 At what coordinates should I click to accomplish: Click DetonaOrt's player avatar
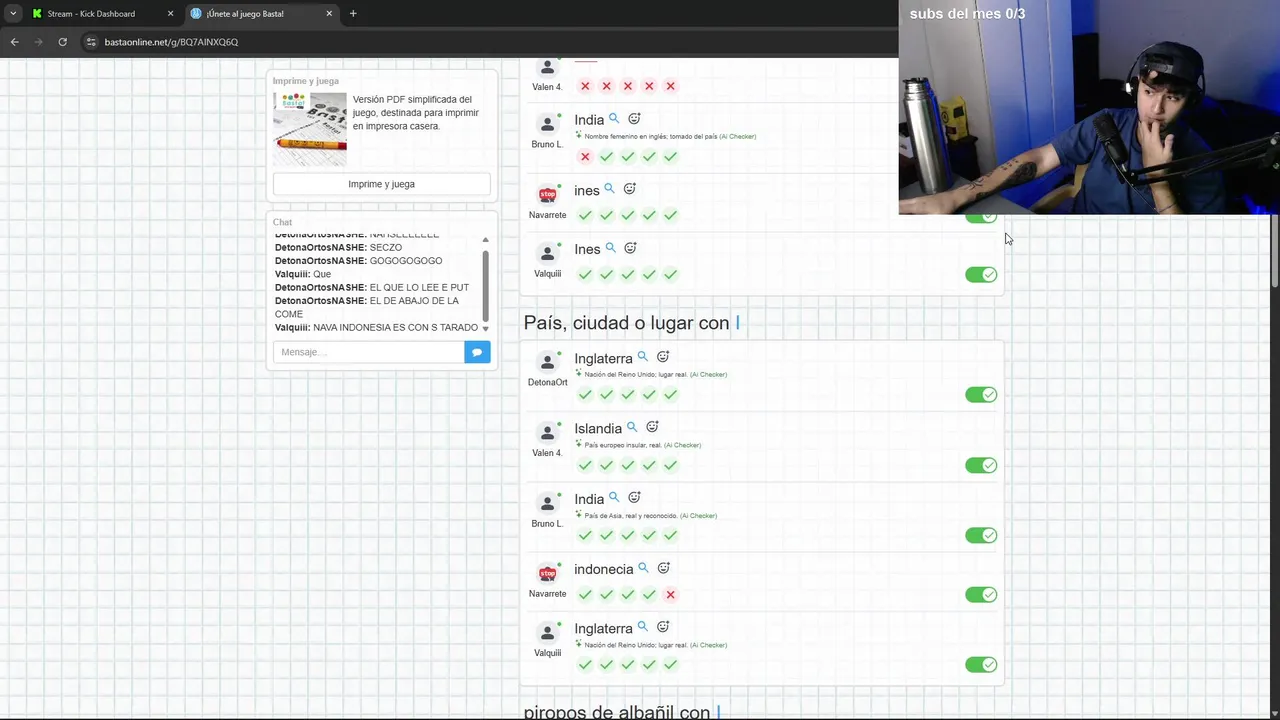547,362
